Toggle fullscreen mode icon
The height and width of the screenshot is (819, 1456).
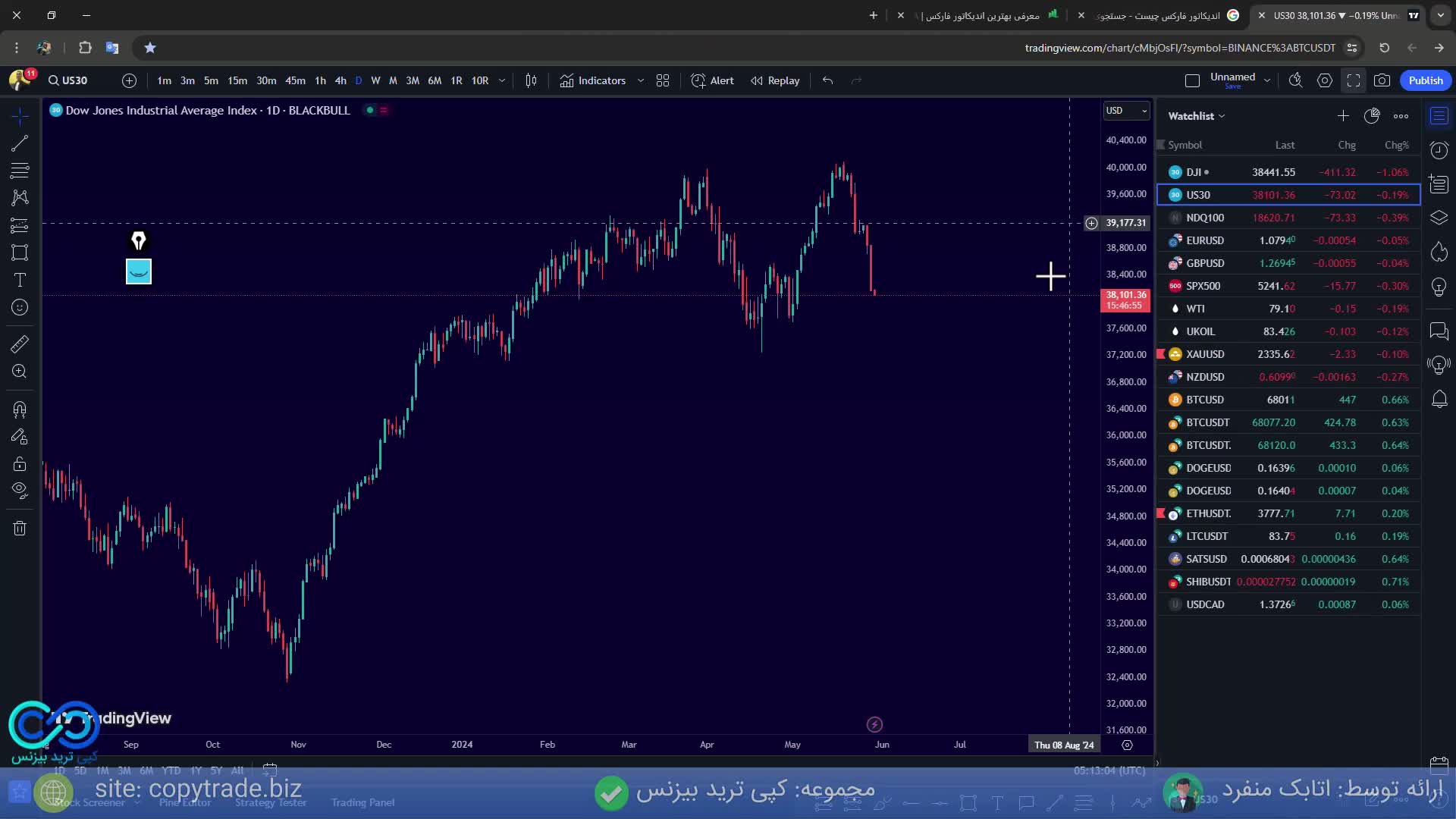point(1354,80)
